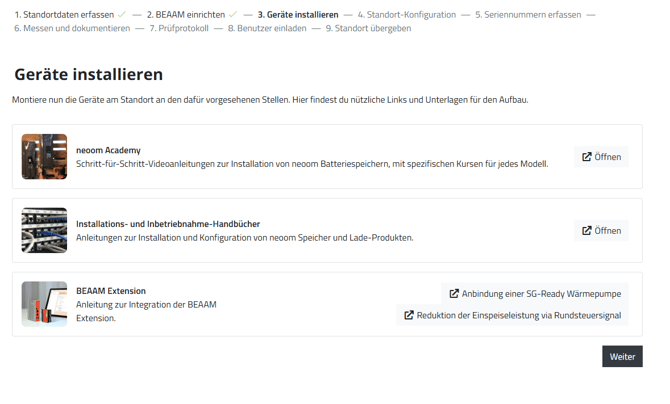Go to step 2 BEAAM einrichten

pos(185,15)
